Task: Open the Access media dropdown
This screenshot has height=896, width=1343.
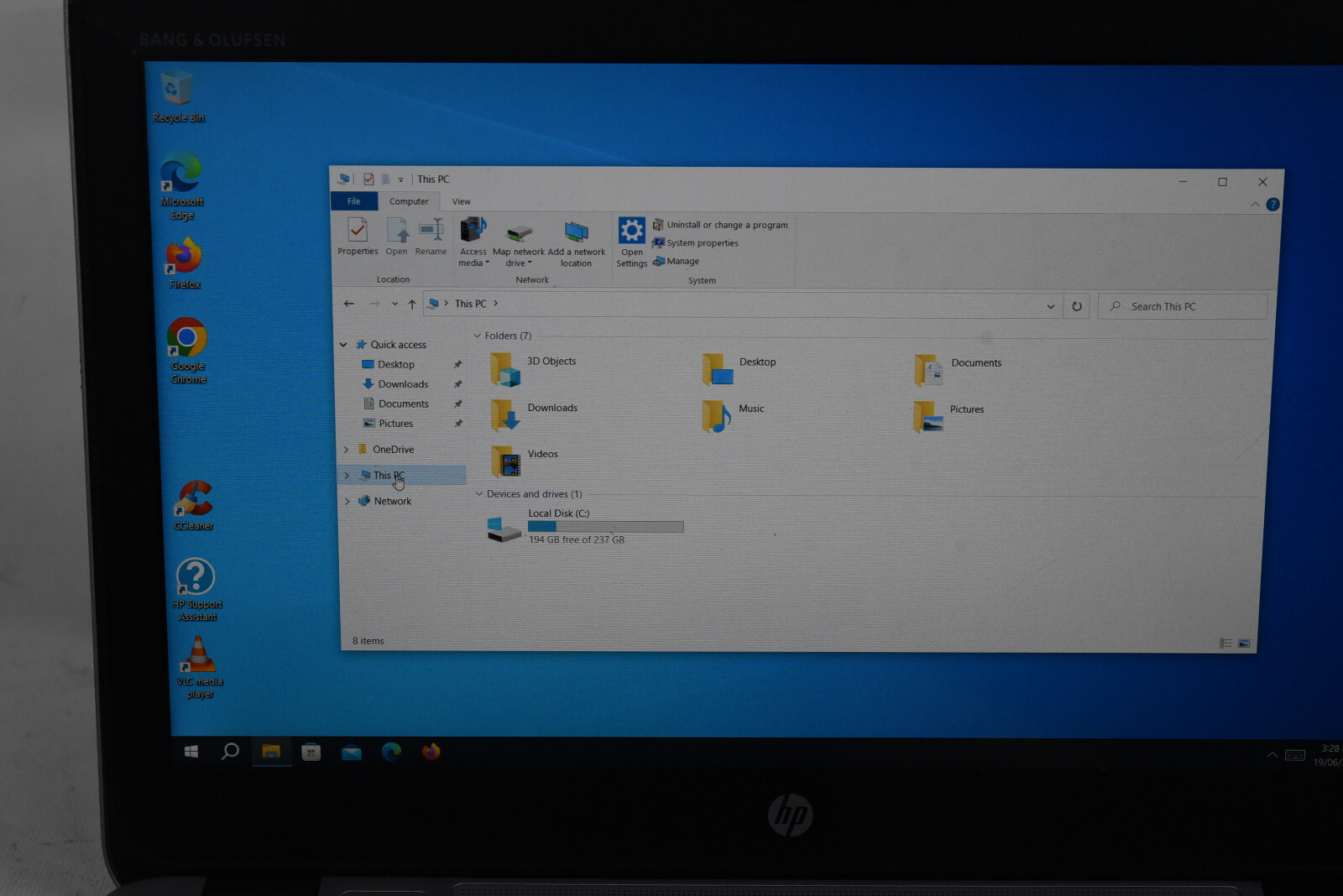Action: click(x=473, y=242)
